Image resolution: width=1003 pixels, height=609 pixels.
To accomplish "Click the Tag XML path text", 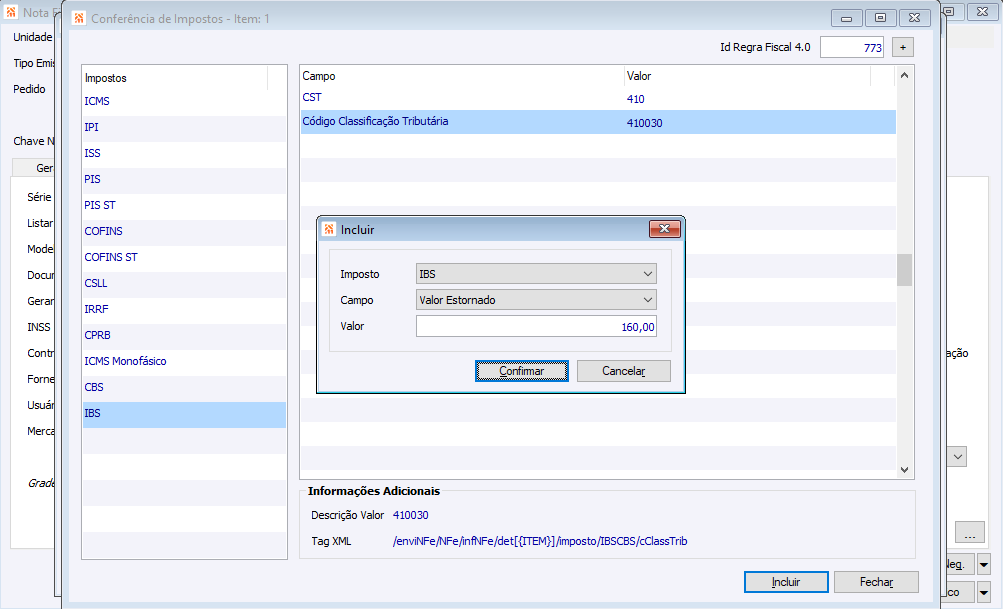I will point(540,541).
